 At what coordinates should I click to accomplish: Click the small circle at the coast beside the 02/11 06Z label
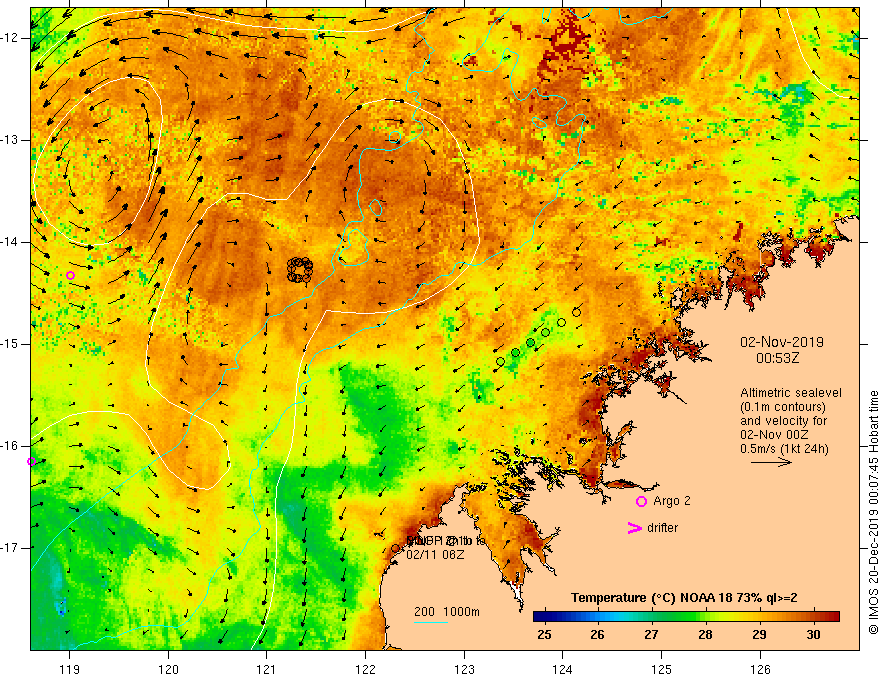coord(396,548)
